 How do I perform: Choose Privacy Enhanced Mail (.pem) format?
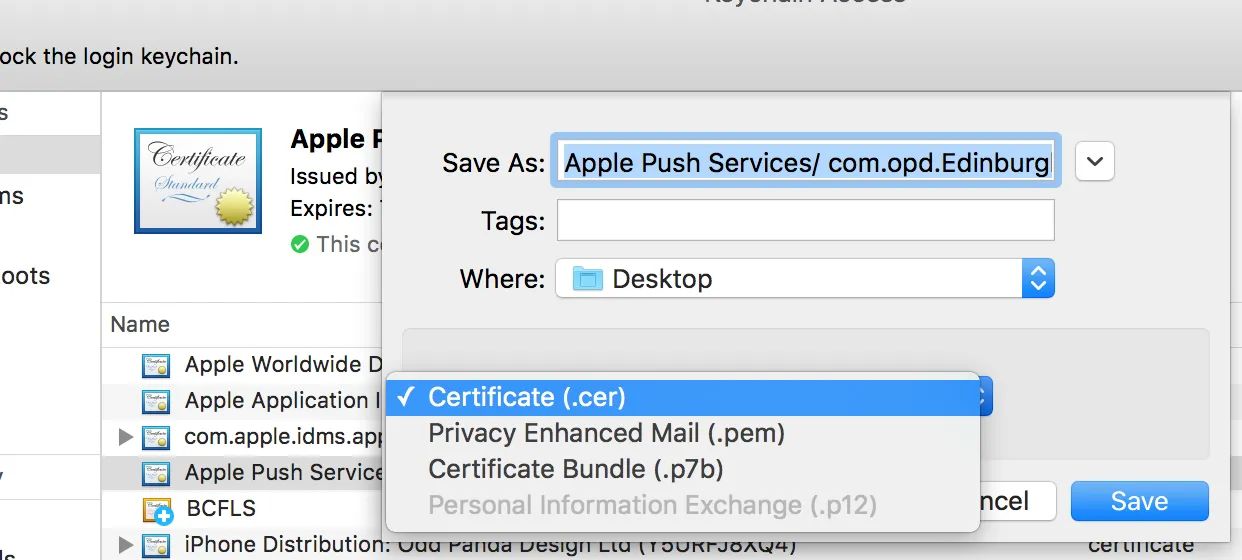(x=682, y=433)
